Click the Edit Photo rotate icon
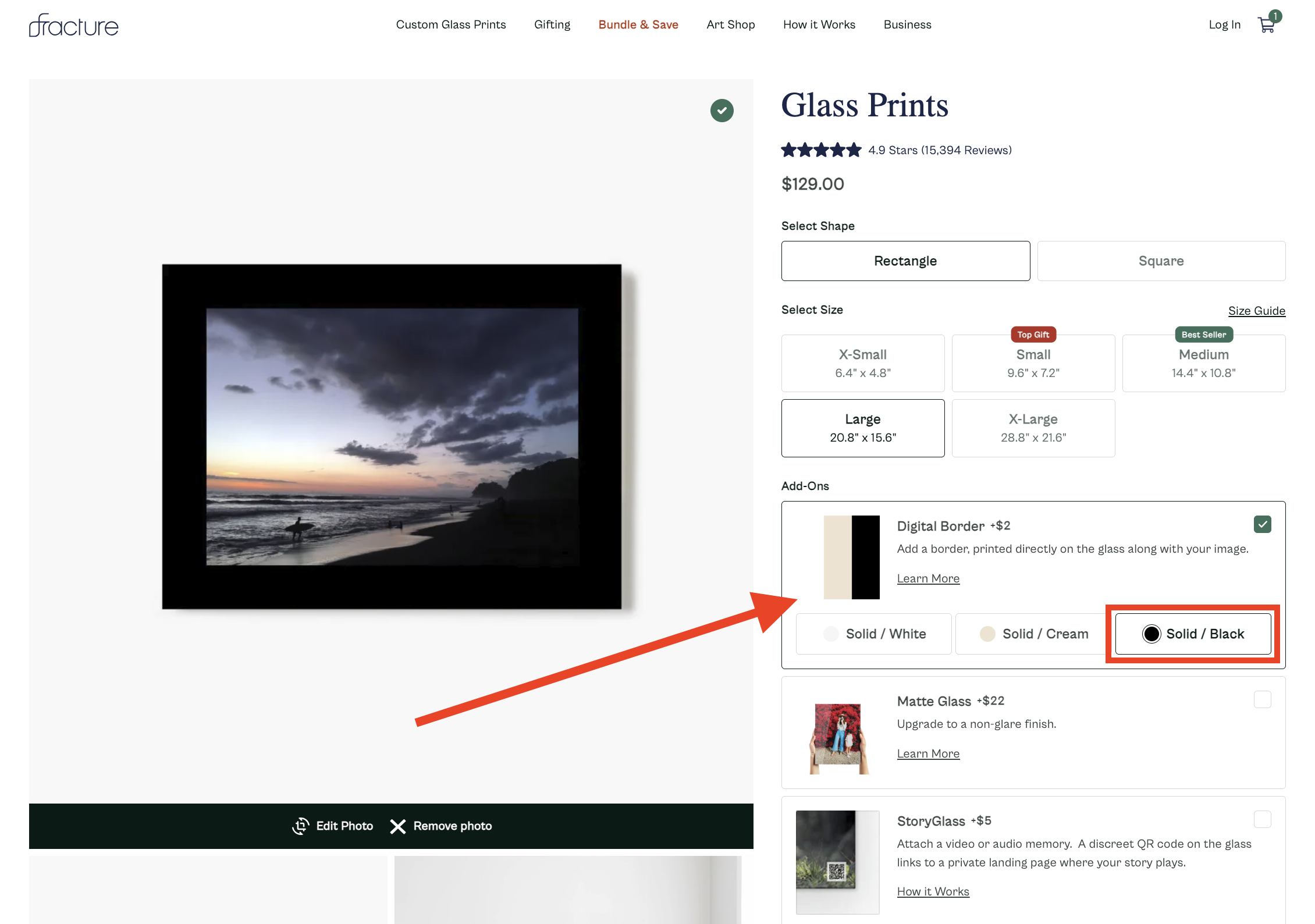 pyautogui.click(x=301, y=826)
